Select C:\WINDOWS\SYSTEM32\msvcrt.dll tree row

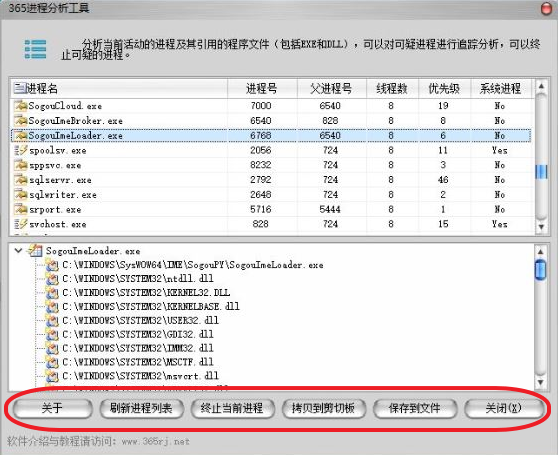coord(141,376)
